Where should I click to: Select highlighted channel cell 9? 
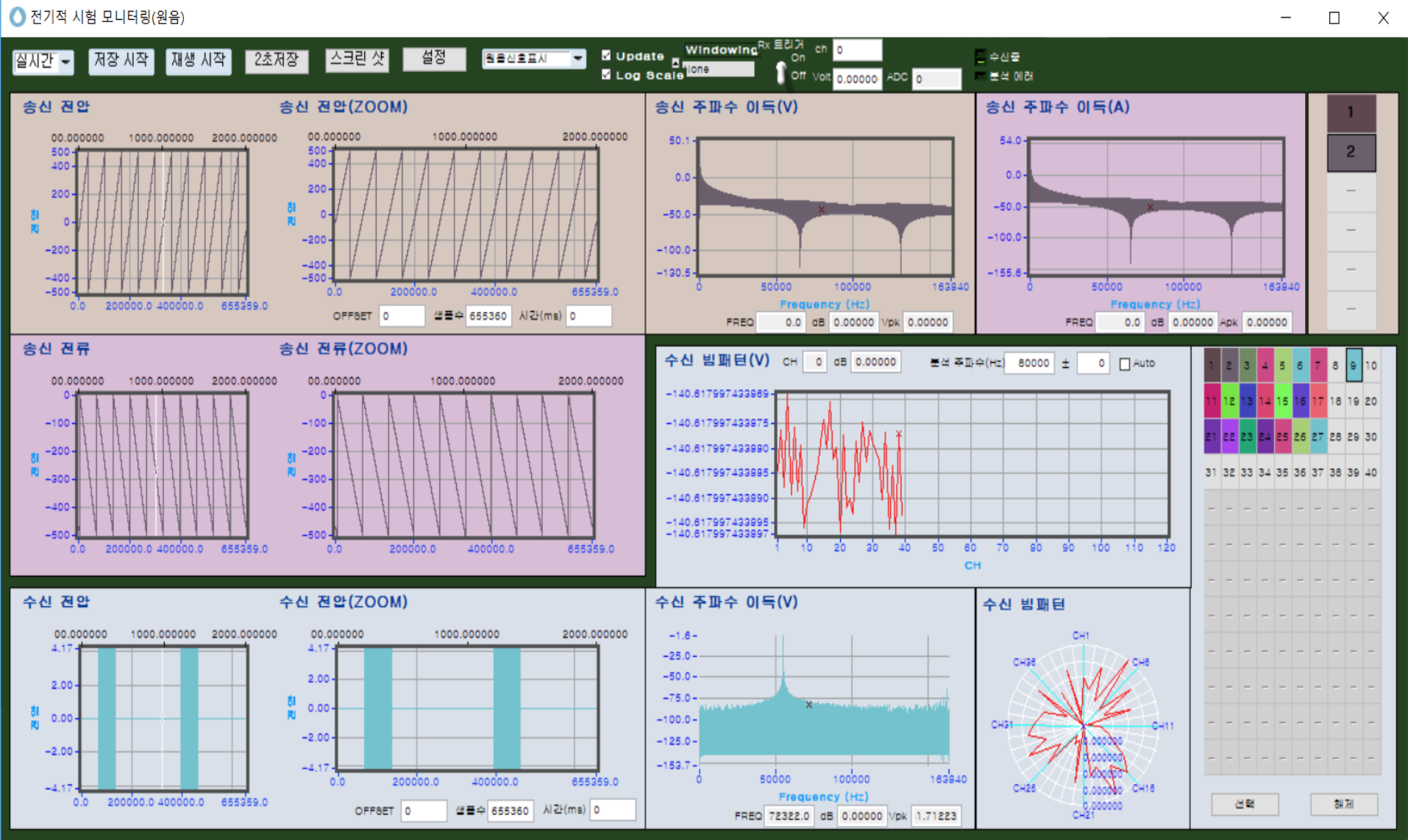1354,366
